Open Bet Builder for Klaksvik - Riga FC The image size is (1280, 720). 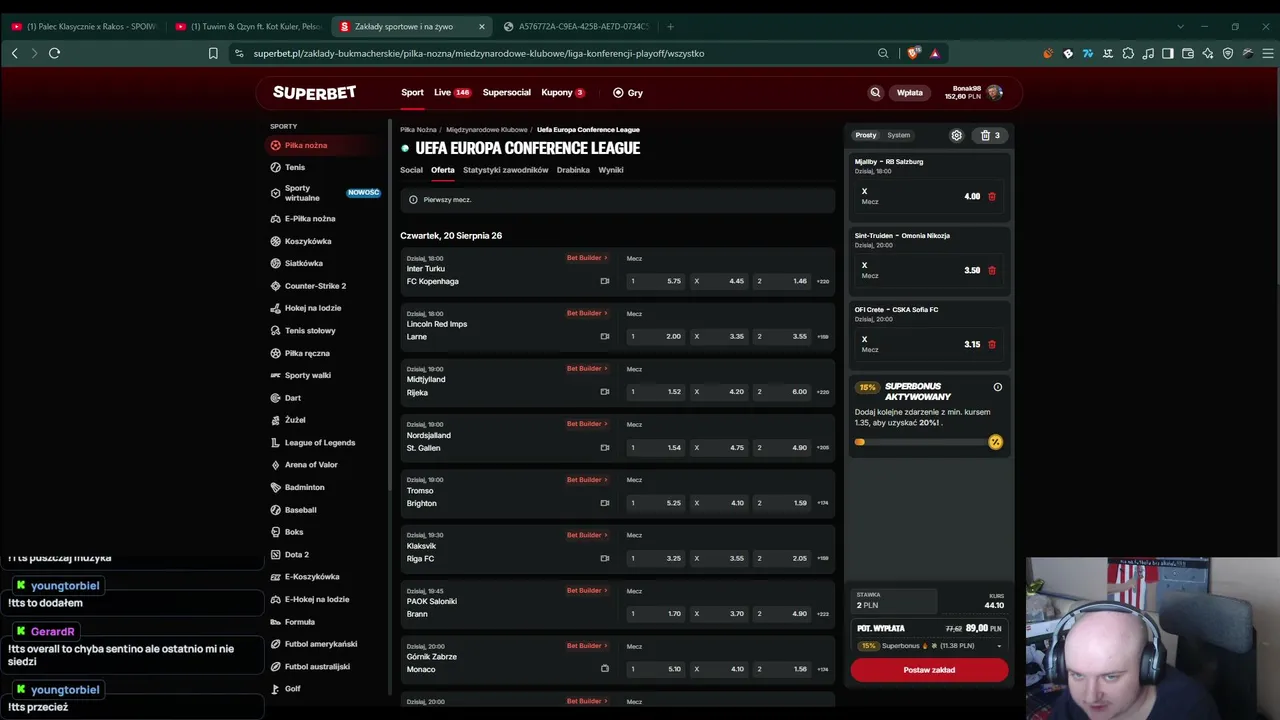587,535
